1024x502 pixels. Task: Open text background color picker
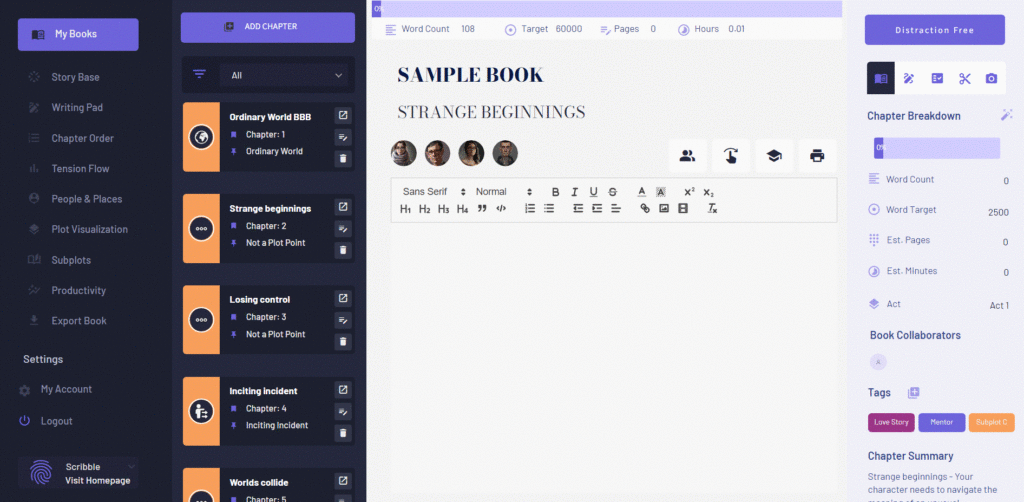[661, 192]
